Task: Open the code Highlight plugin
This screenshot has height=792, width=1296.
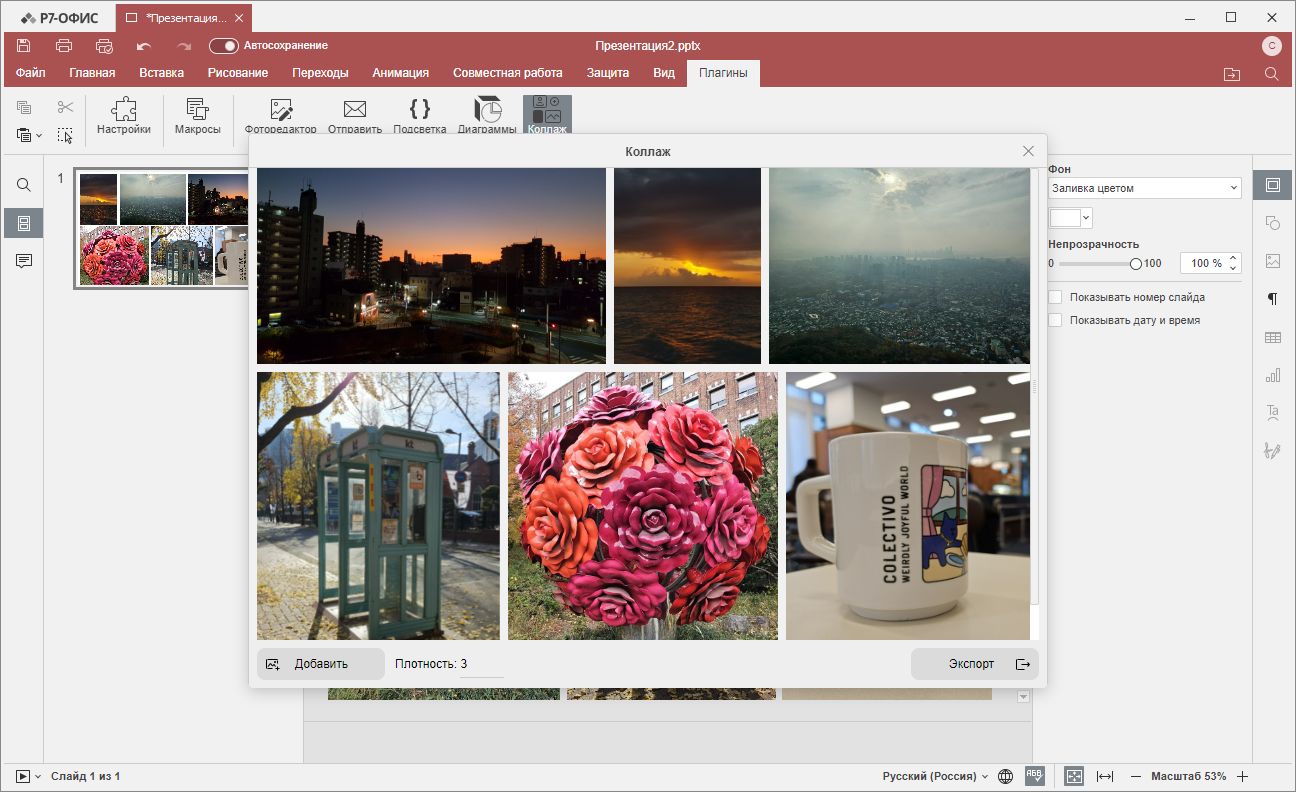Action: pos(420,115)
